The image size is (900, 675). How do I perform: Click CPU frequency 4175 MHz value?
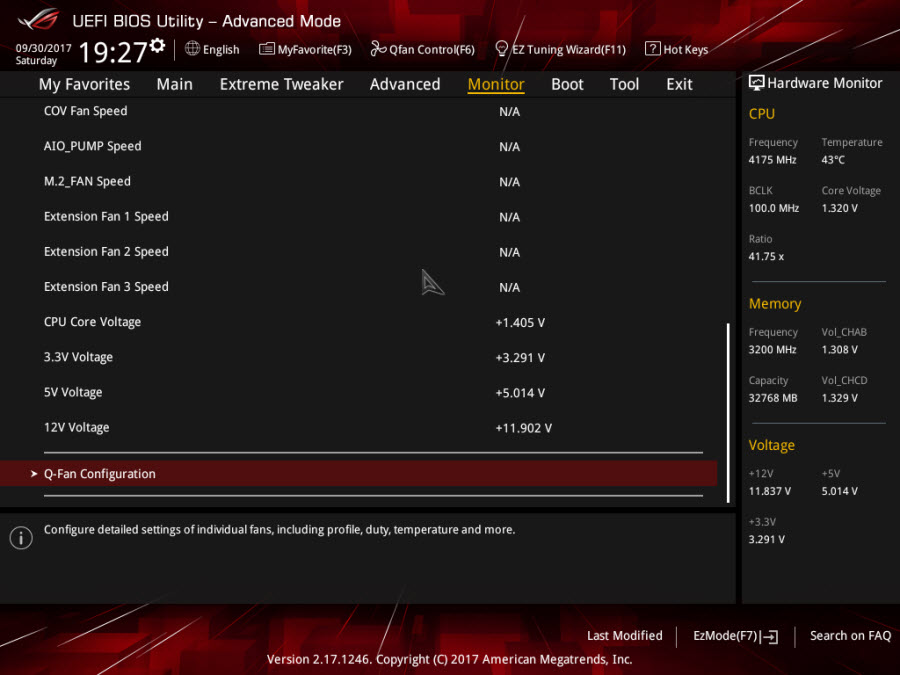[773, 160]
